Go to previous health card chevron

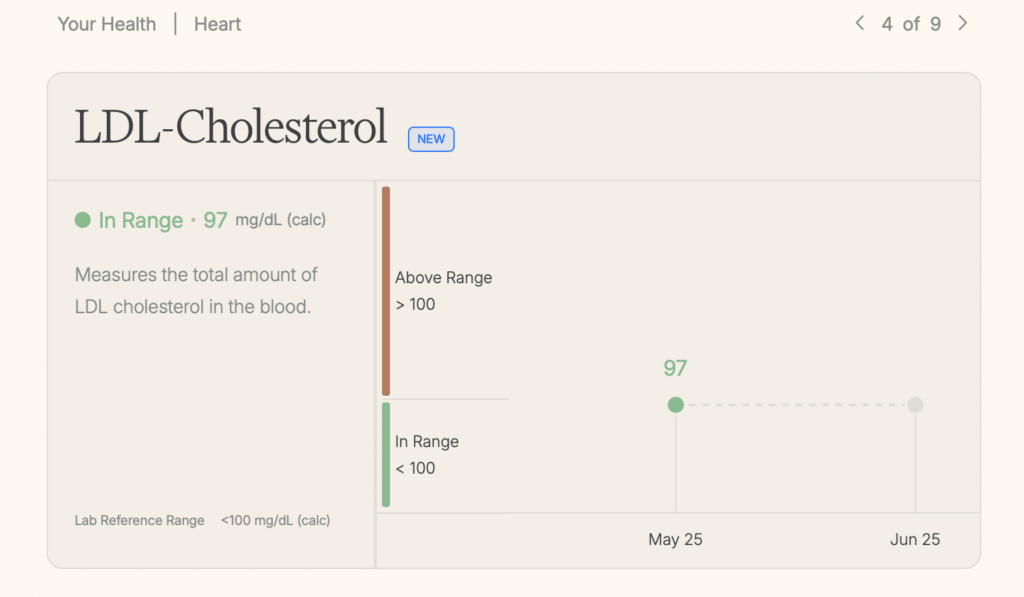[859, 23]
